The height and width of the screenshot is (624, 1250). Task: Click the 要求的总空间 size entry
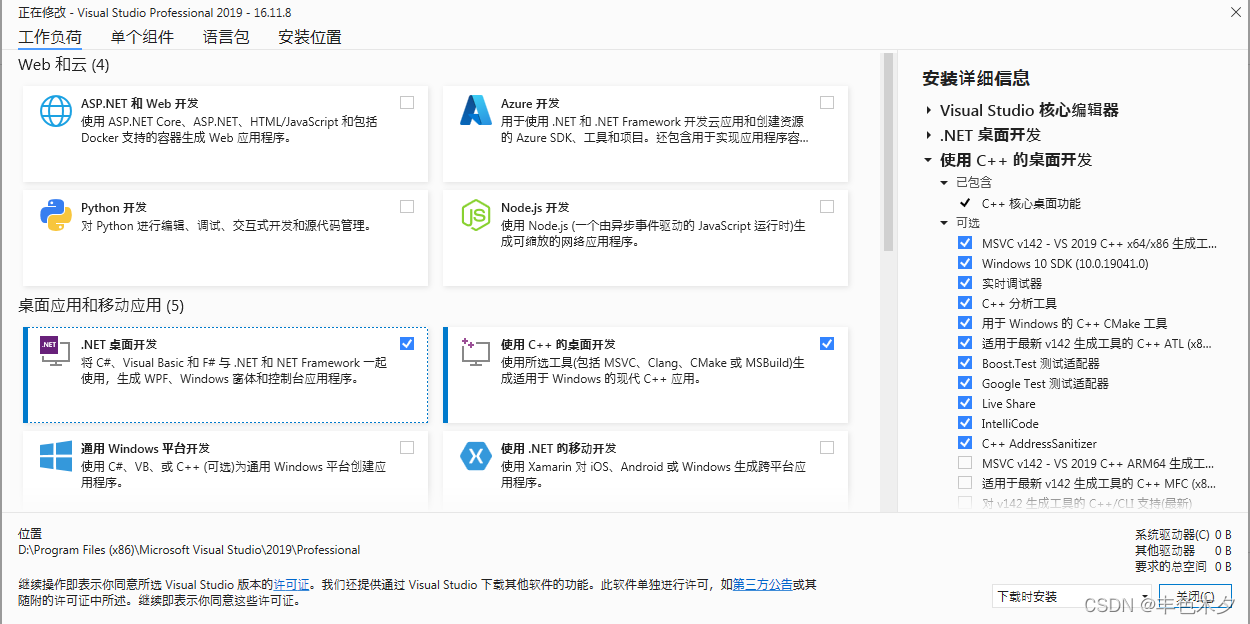click(x=1183, y=566)
